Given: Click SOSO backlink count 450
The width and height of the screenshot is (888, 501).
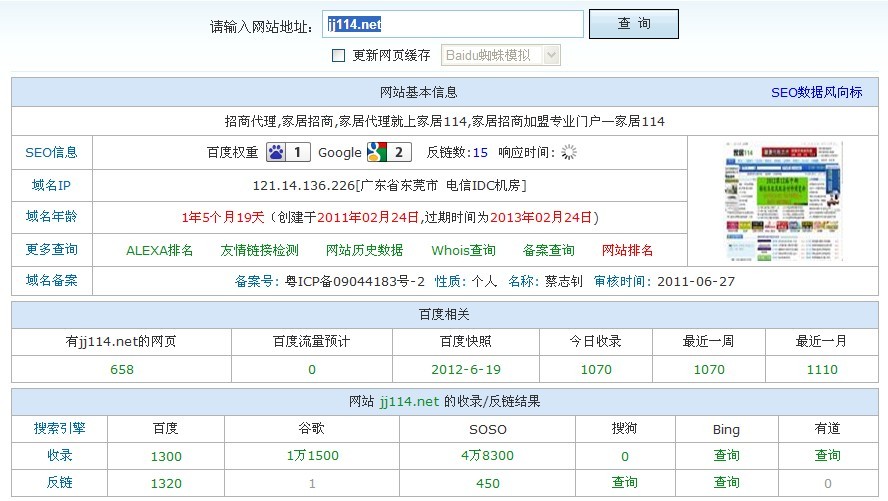Looking at the screenshot, I should [488, 483].
